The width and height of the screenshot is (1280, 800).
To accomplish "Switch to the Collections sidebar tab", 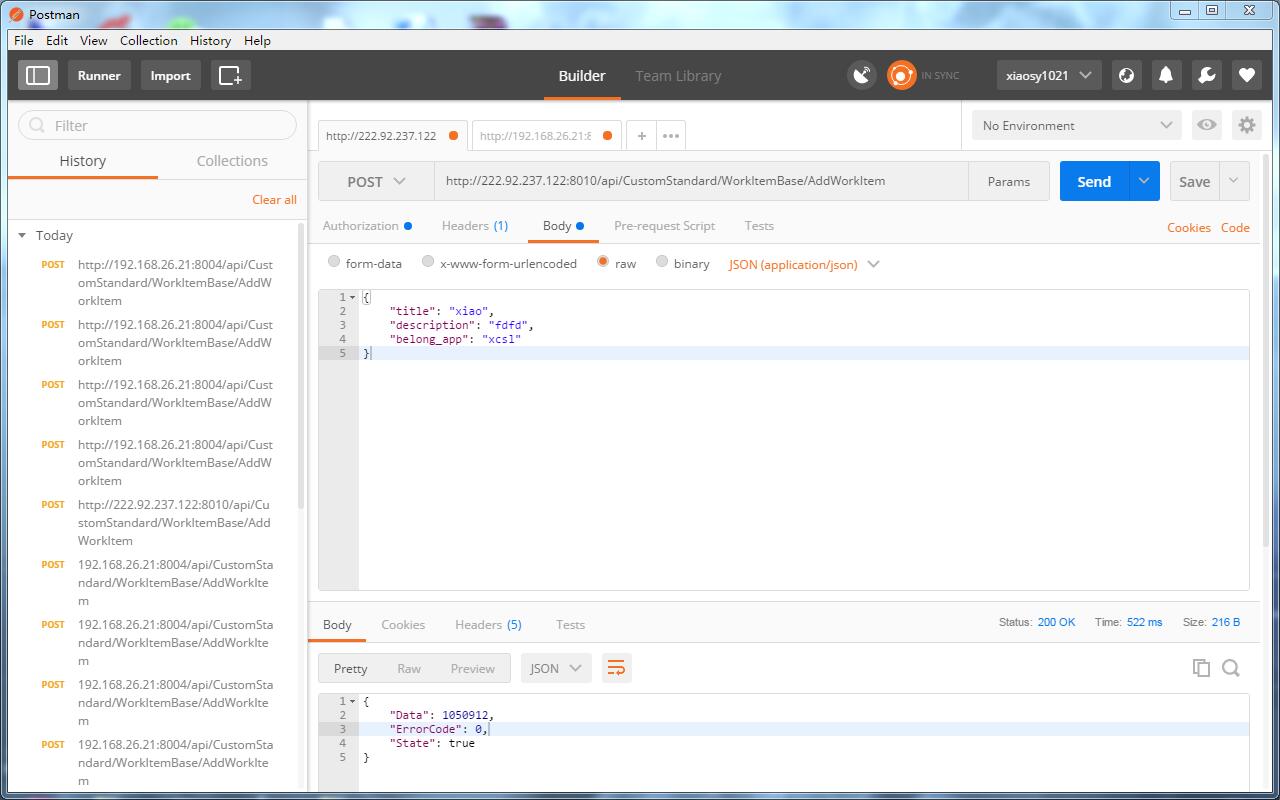I will [x=232, y=160].
